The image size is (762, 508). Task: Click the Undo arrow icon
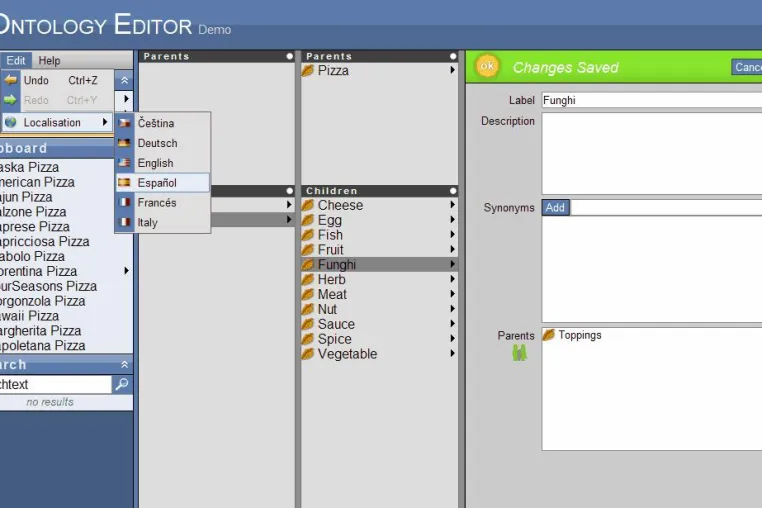(11, 80)
